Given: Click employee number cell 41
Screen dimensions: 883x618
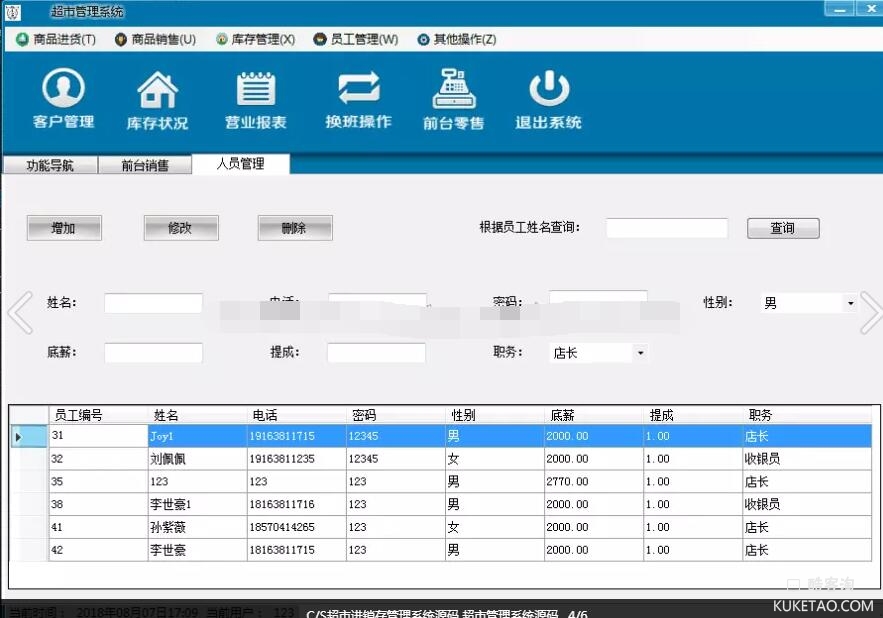Looking at the screenshot, I should 98,527.
